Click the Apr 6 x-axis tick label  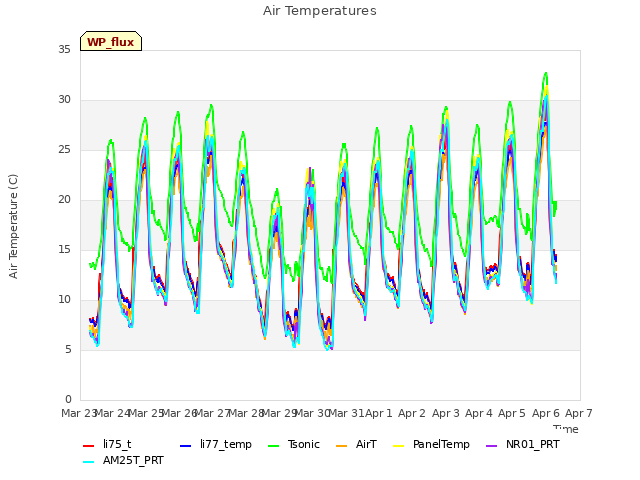click(545, 413)
